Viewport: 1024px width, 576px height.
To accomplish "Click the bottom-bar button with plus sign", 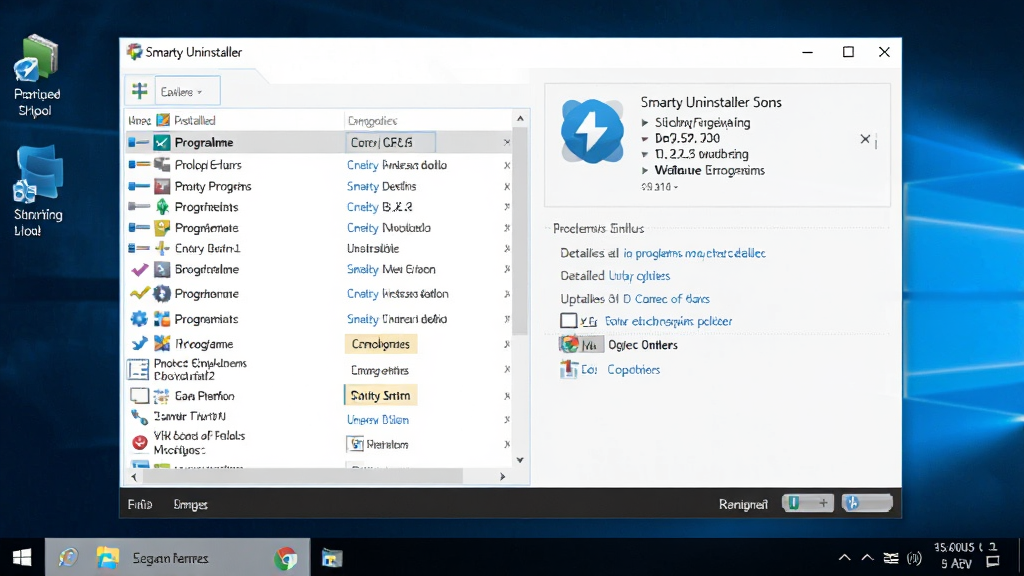I will pos(808,503).
